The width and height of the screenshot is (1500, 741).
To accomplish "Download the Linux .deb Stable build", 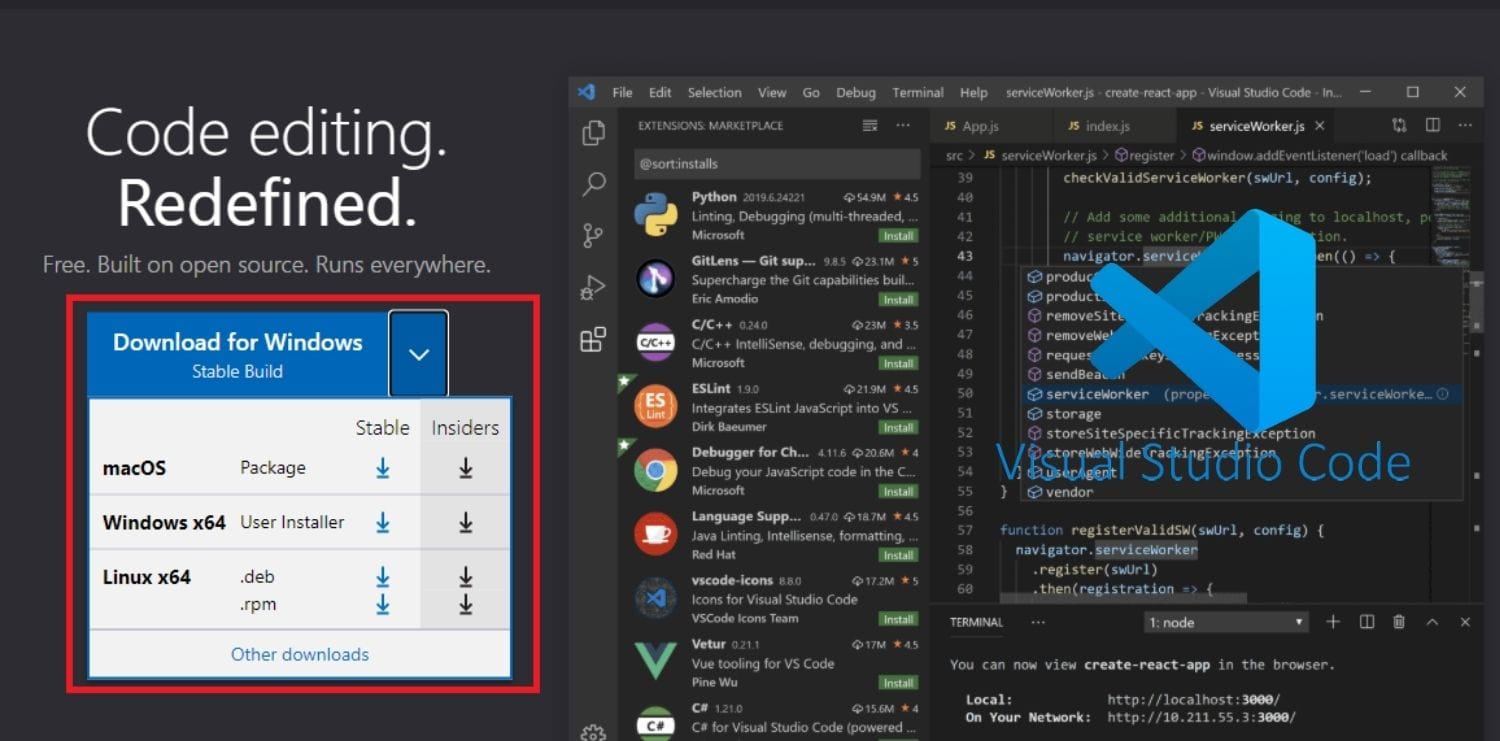I will (382, 577).
